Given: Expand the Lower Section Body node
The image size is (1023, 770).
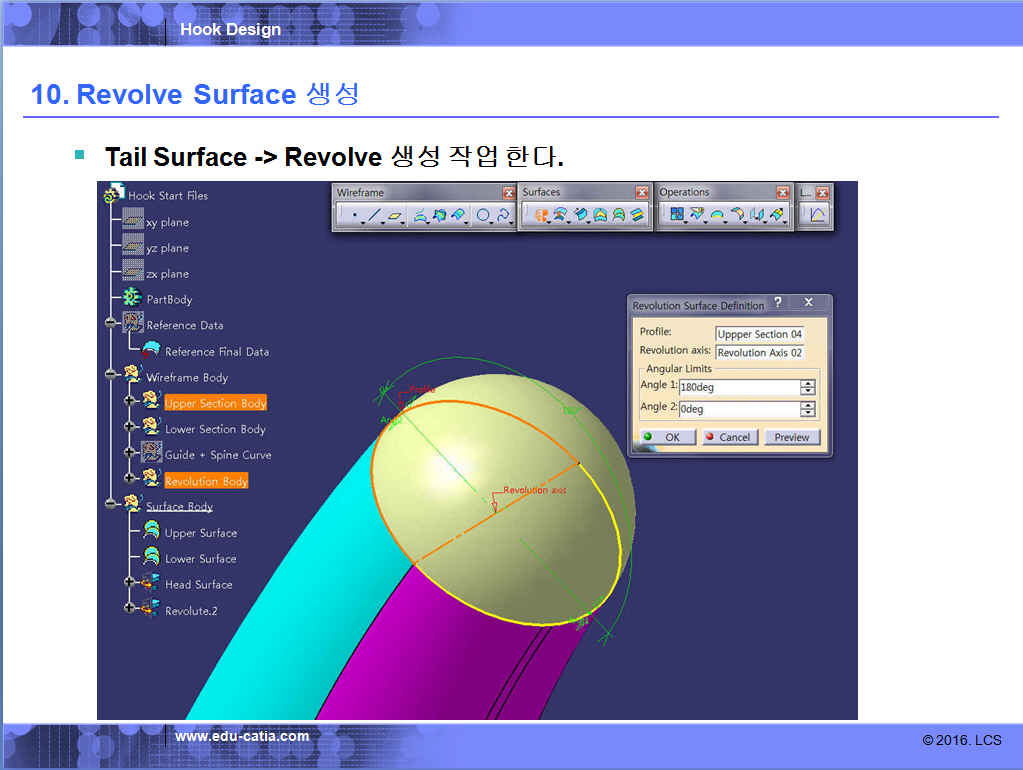Looking at the screenshot, I should pyautogui.click(x=130, y=428).
